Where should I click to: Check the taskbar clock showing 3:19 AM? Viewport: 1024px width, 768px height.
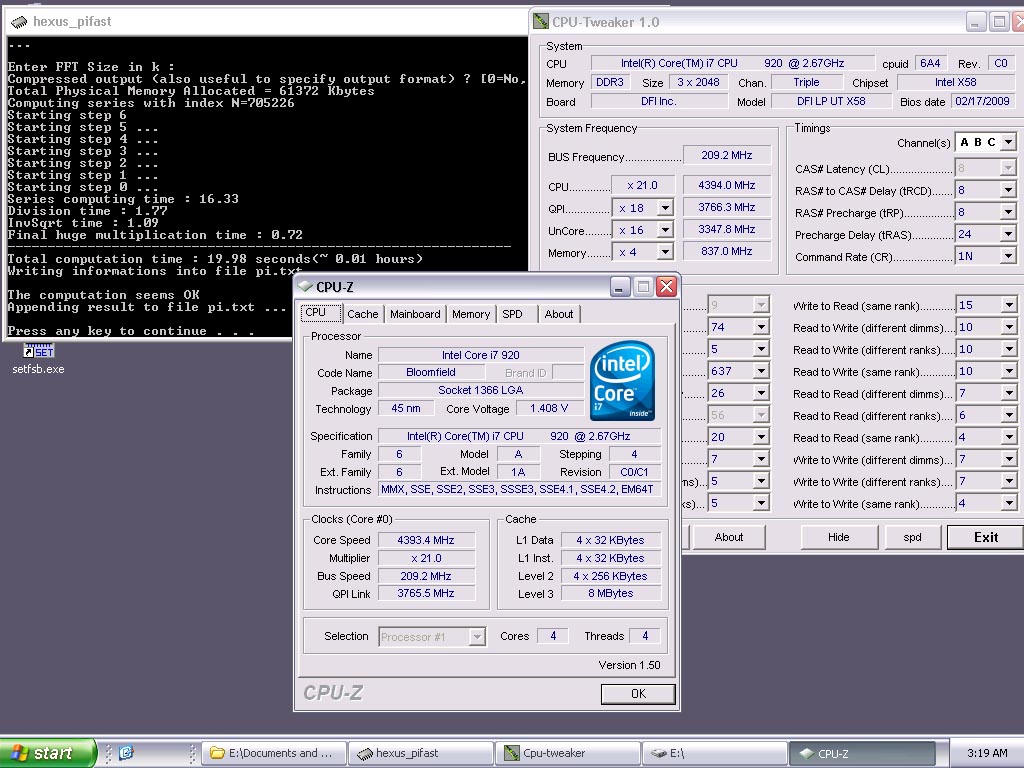coord(987,753)
